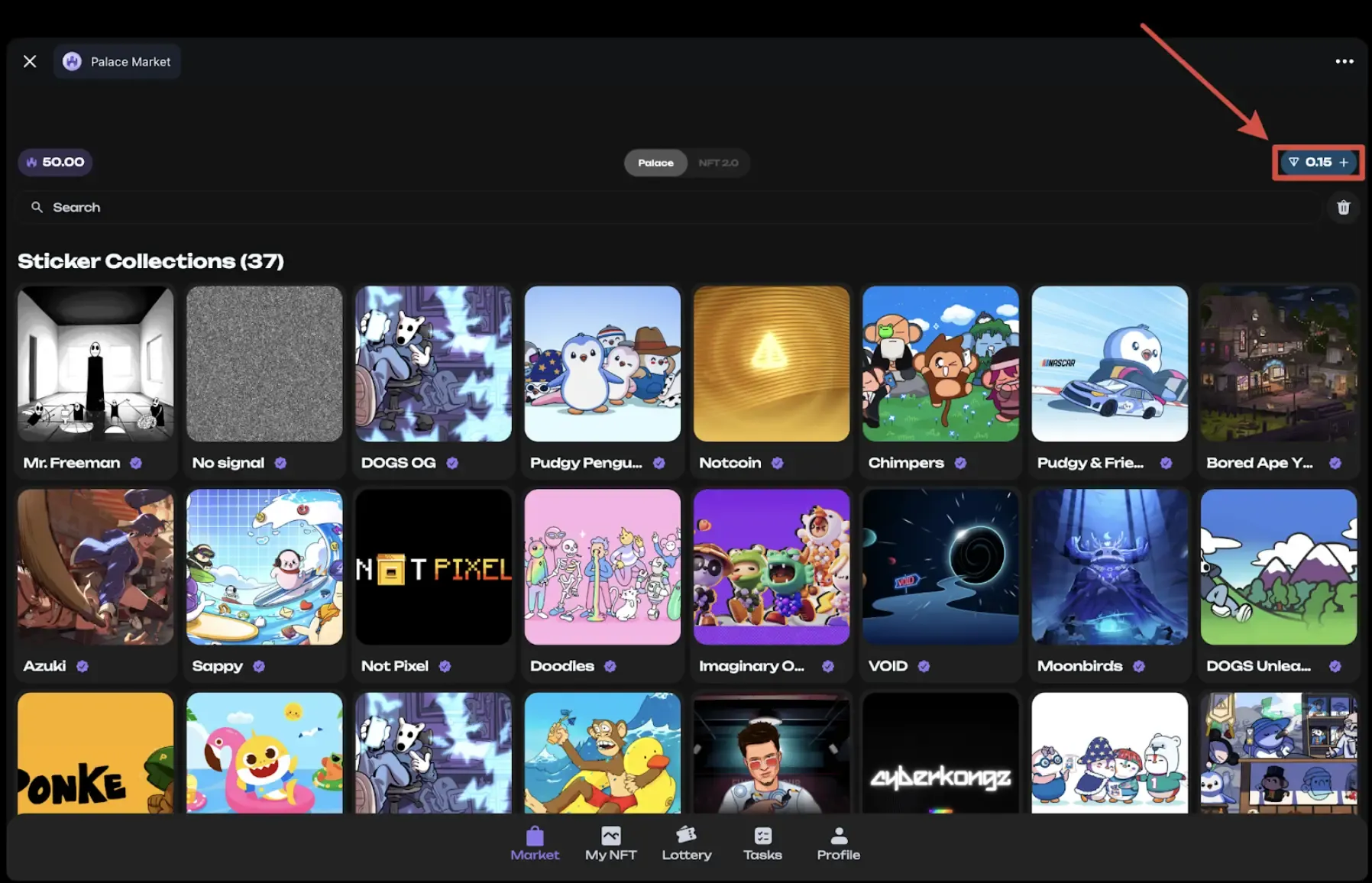Select the Palace toggle option
Viewport: 1372px width, 883px height.
pos(655,163)
